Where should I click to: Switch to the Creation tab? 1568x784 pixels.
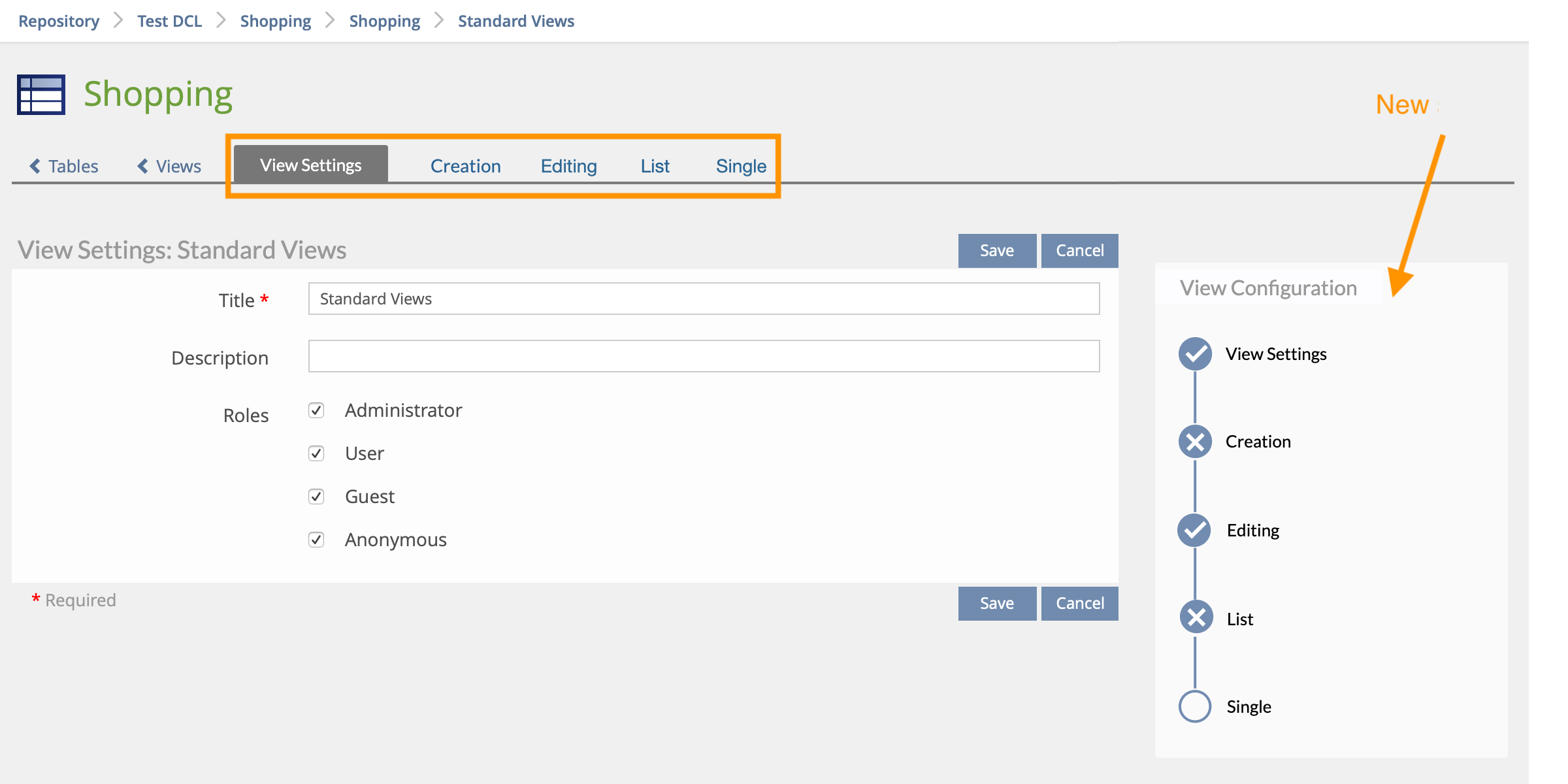(x=465, y=166)
